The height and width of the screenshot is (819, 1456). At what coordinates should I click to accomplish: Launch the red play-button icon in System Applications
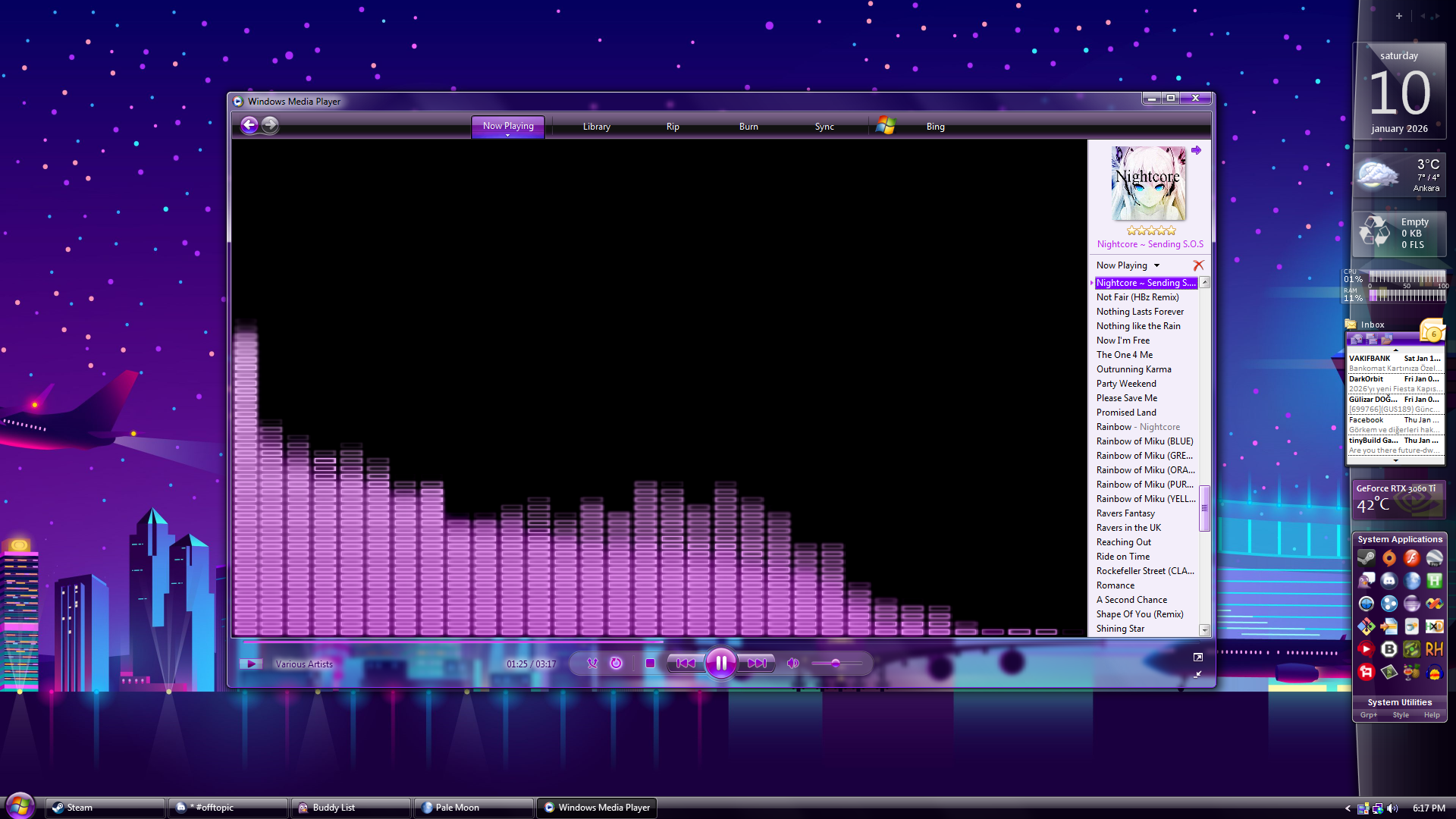pyautogui.click(x=1366, y=649)
